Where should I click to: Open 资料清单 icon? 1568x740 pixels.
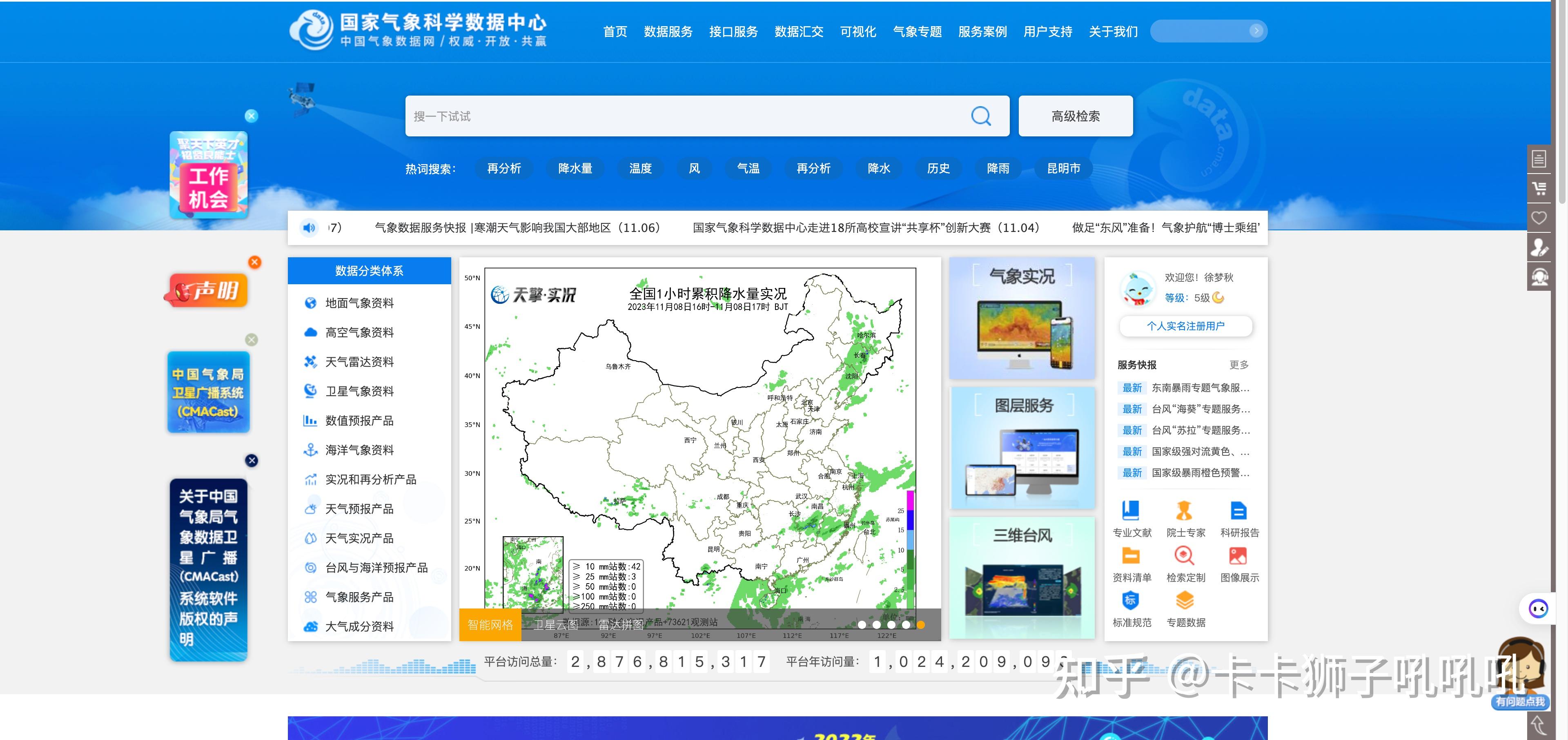(1131, 555)
